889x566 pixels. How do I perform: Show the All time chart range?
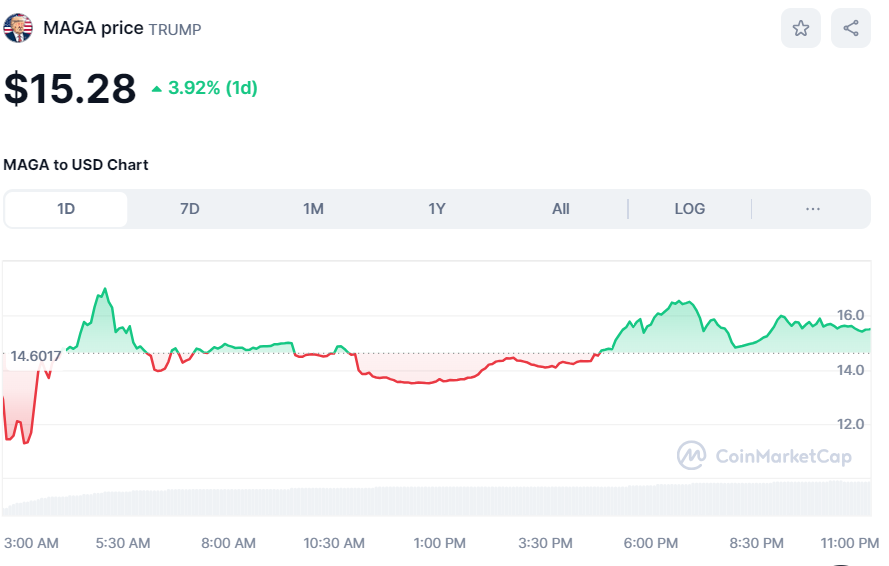pos(561,209)
